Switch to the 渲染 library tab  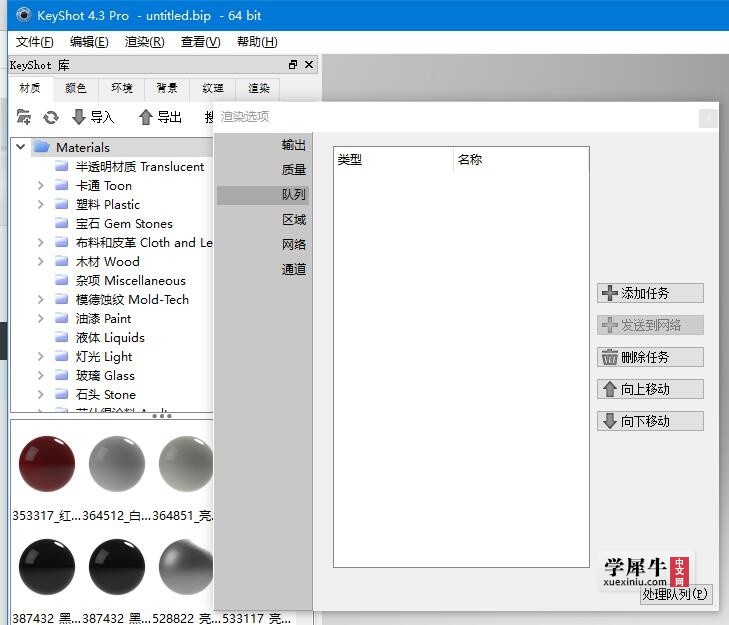[258, 88]
